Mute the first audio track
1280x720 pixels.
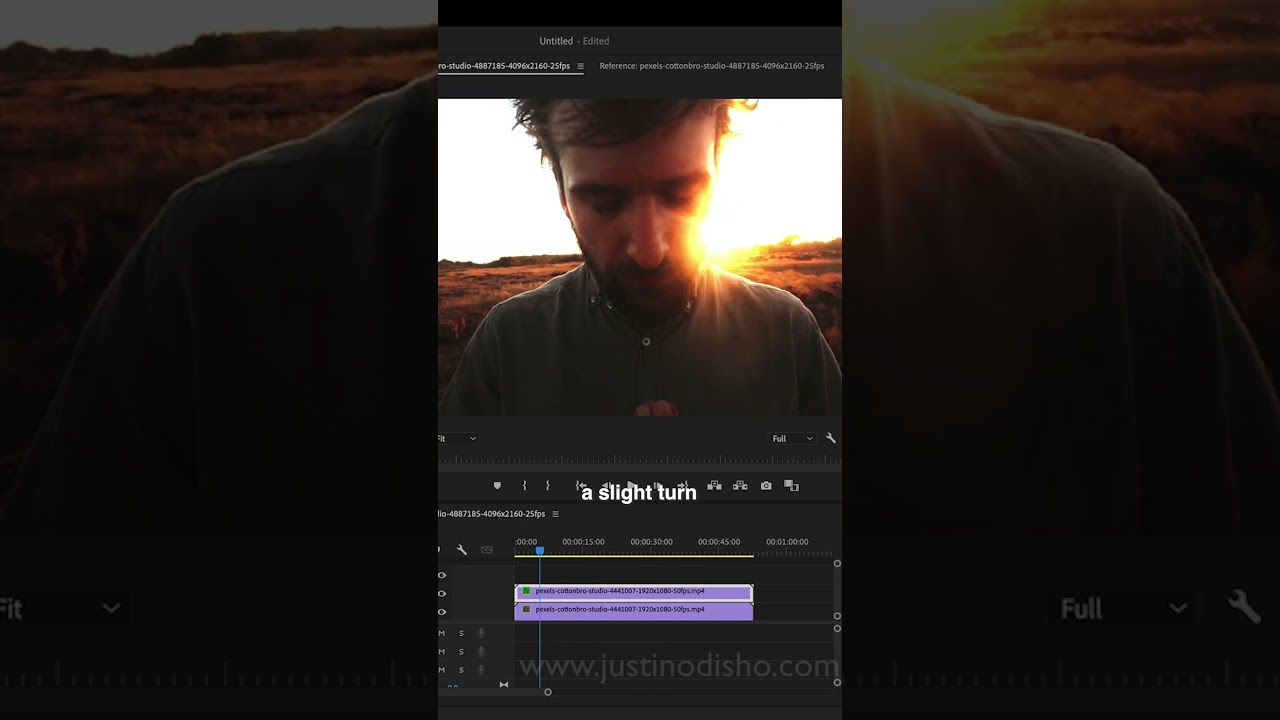tap(441, 633)
